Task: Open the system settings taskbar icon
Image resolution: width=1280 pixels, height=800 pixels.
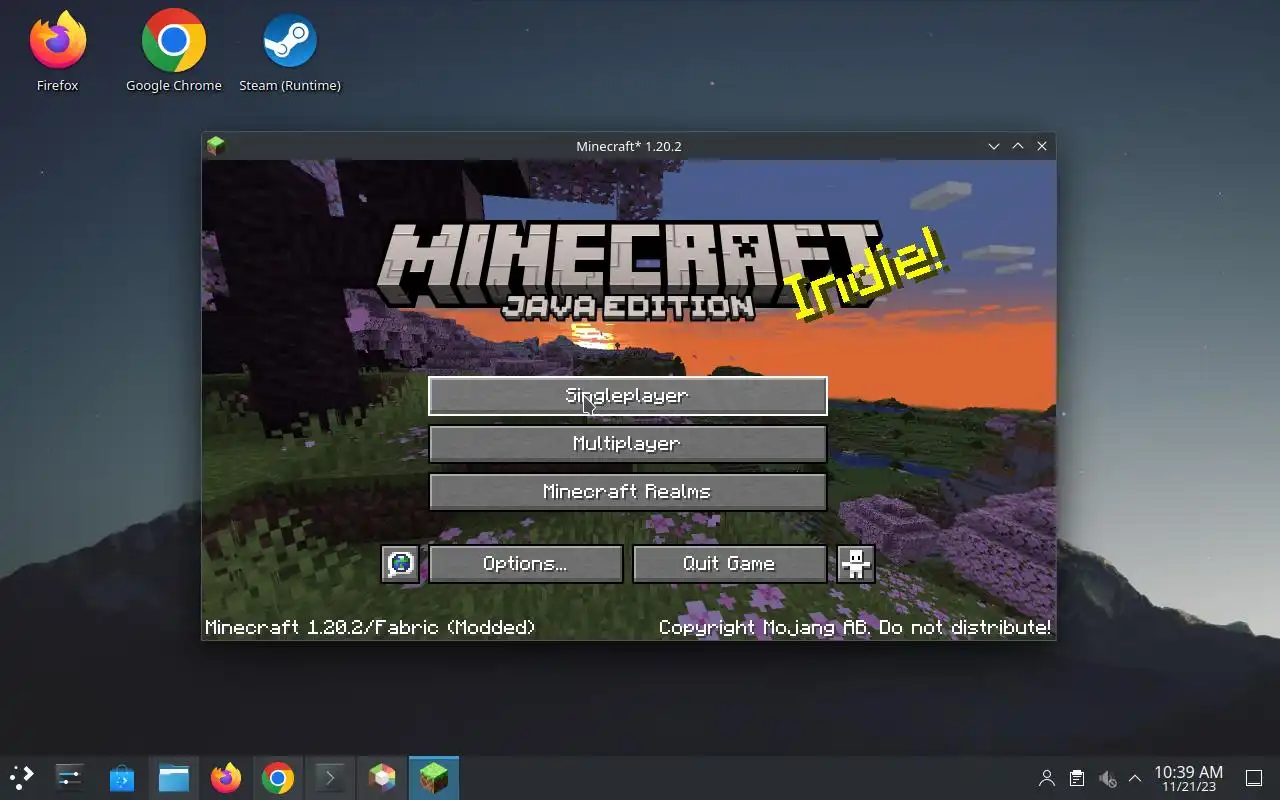Action: tap(70, 777)
